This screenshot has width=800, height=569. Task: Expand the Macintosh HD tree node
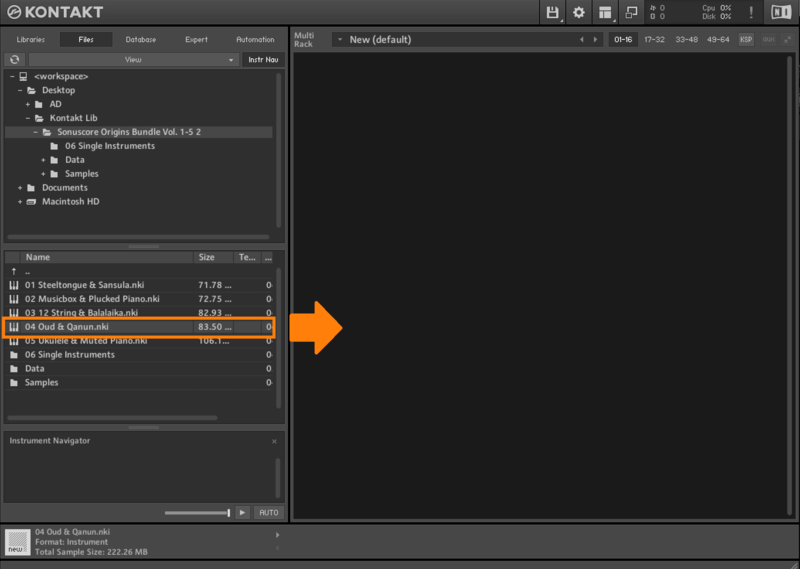[x=20, y=202]
